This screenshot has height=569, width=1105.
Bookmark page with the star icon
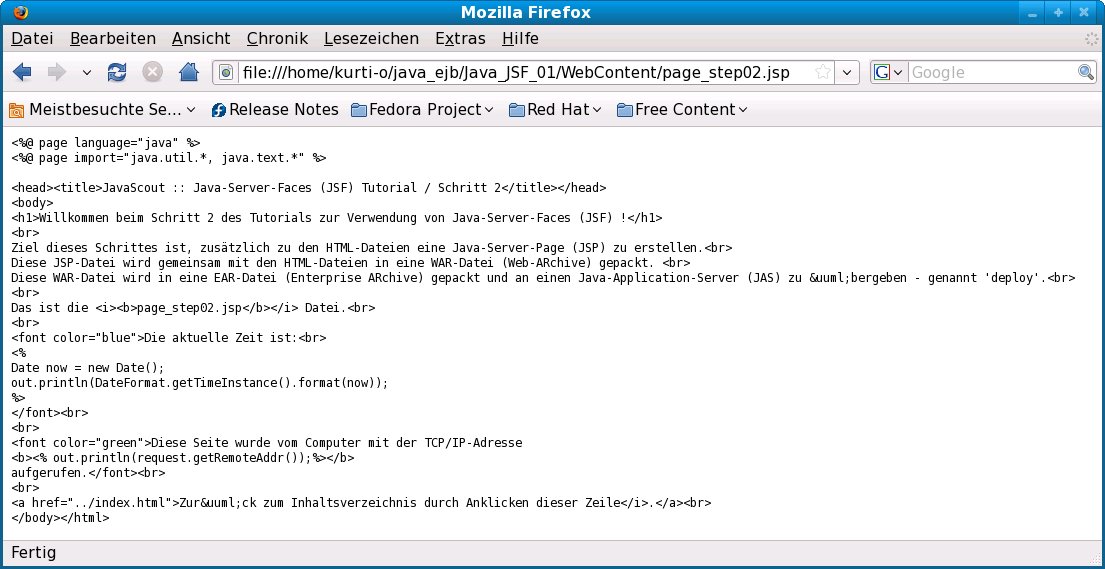(x=822, y=72)
